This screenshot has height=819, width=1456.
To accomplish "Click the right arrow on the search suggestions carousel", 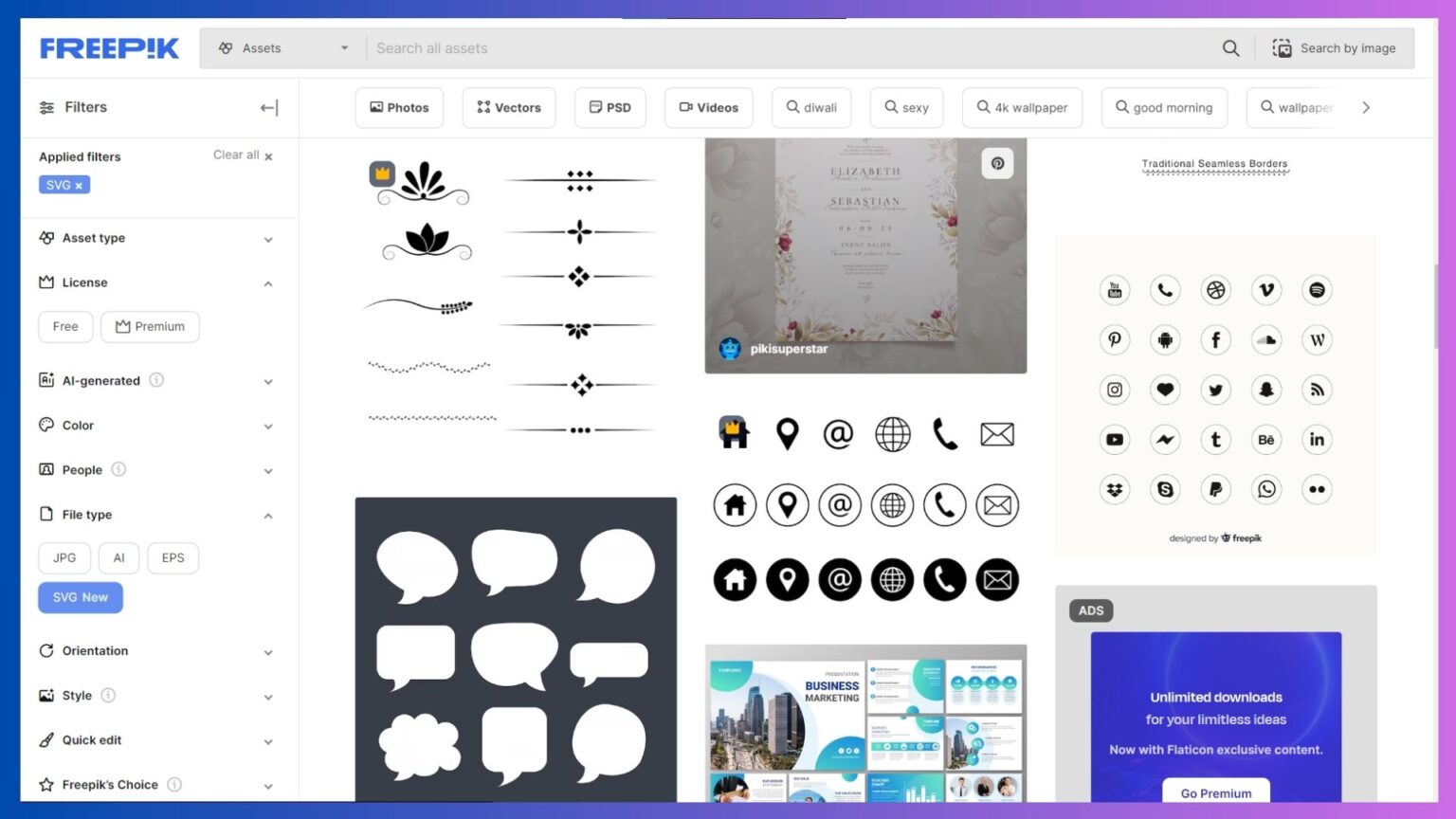I will pos(1366,107).
